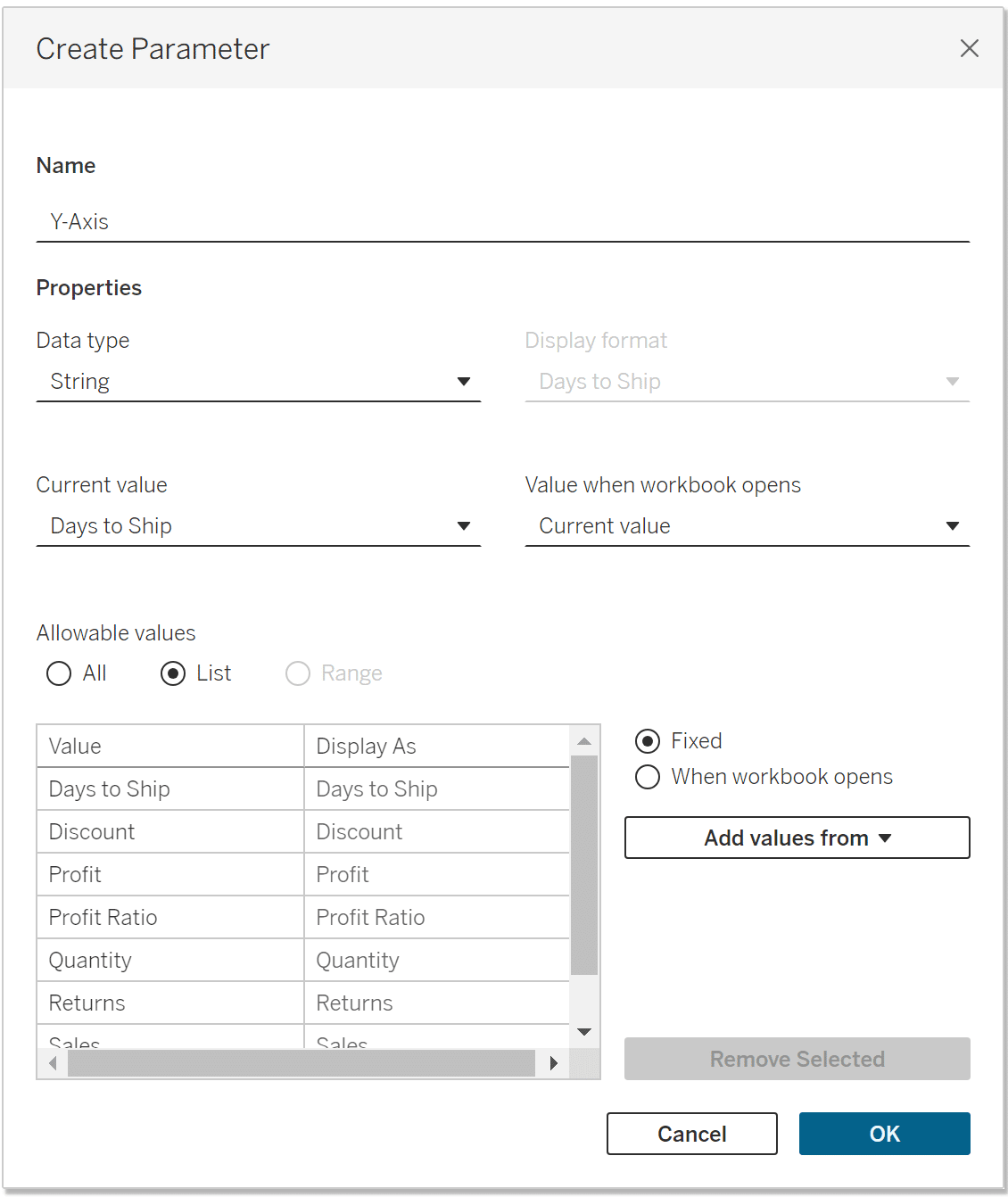Click the list scroll left arrow

(x=53, y=1063)
